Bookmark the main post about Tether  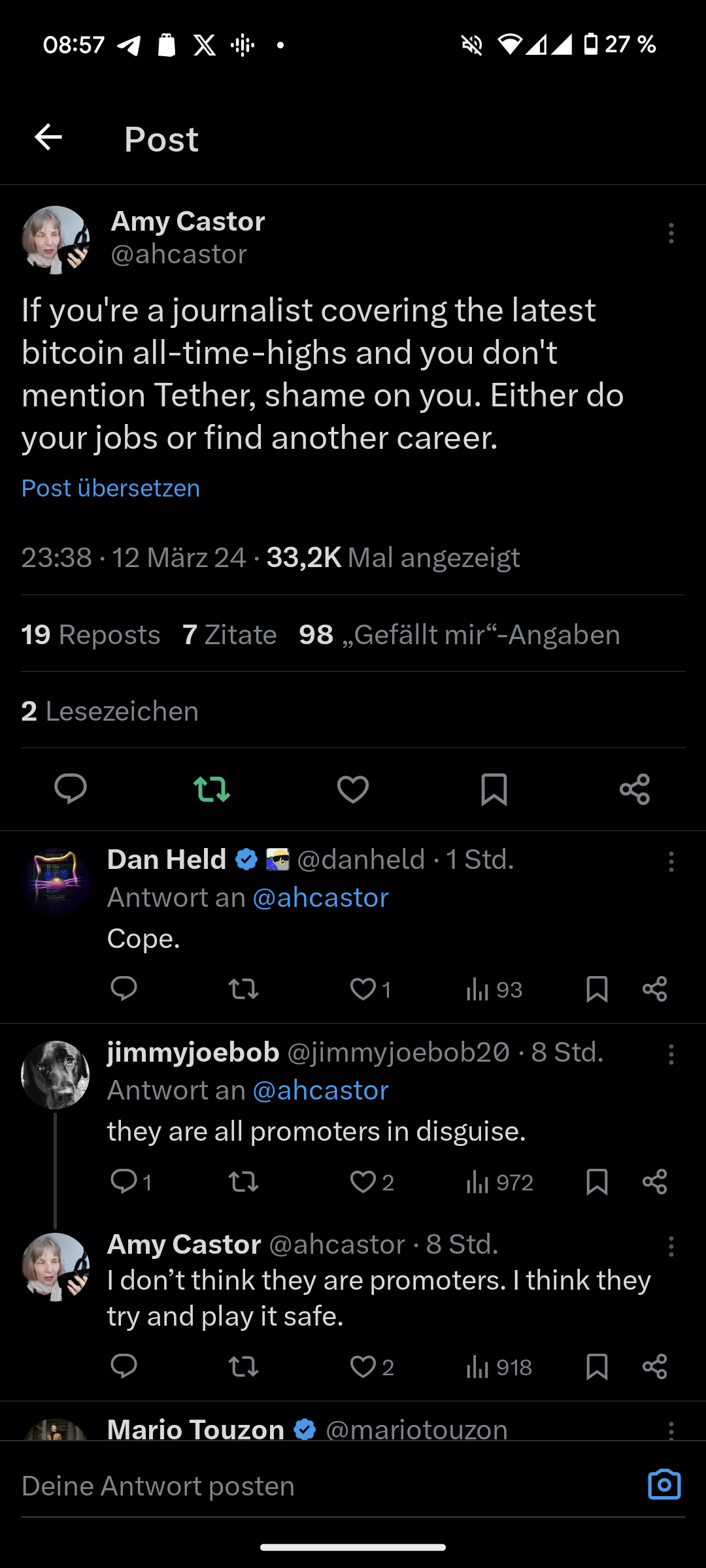click(494, 789)
